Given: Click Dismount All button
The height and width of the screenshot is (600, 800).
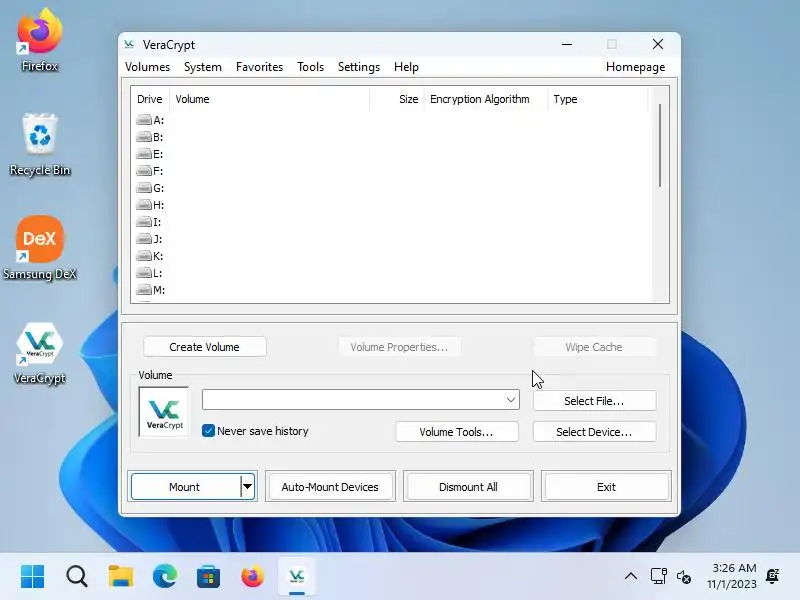Looking at the screenshot, I should [x=468, y=487].
